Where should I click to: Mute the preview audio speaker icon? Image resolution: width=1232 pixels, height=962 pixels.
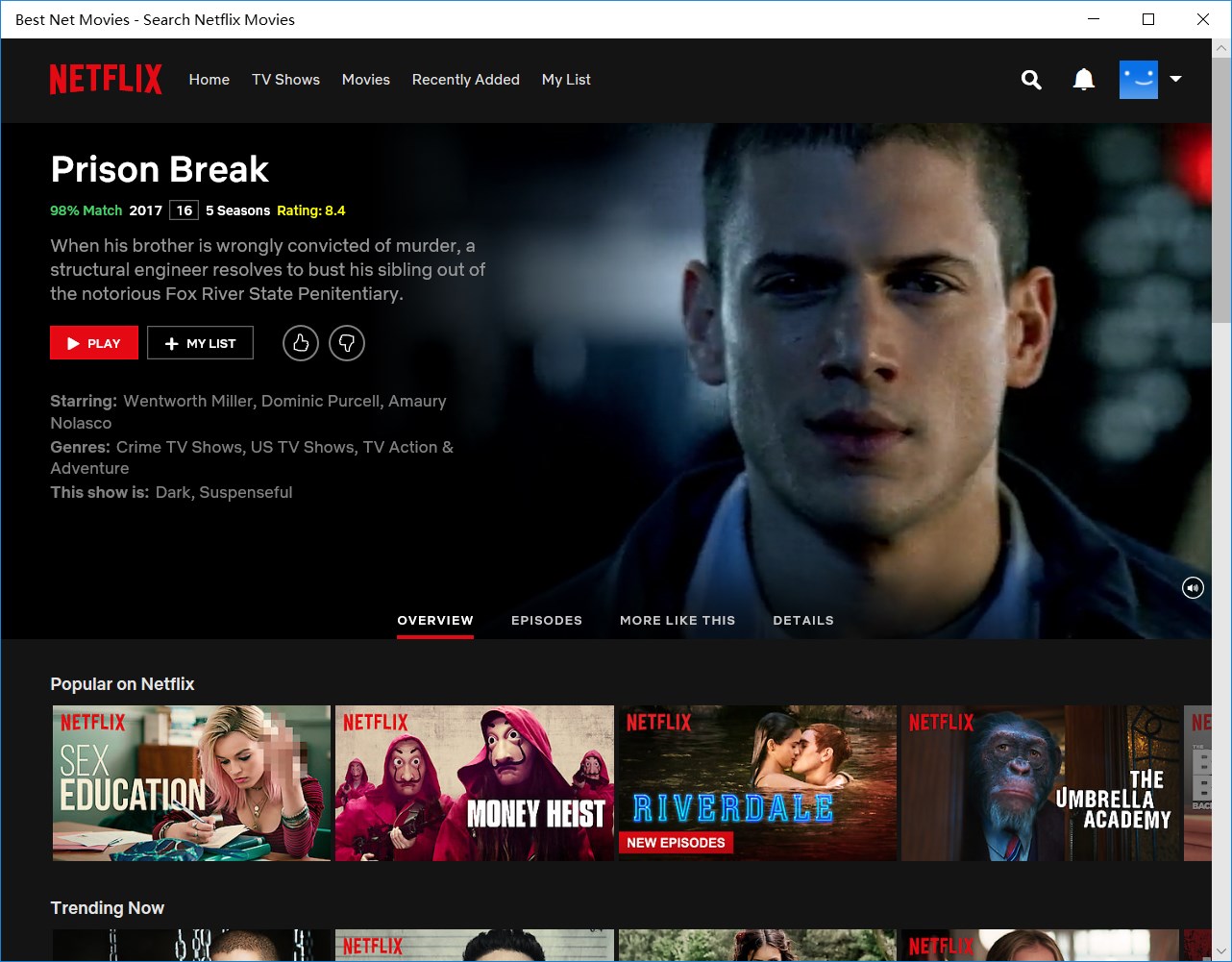pyautogui.click(x=1193, y=587)
